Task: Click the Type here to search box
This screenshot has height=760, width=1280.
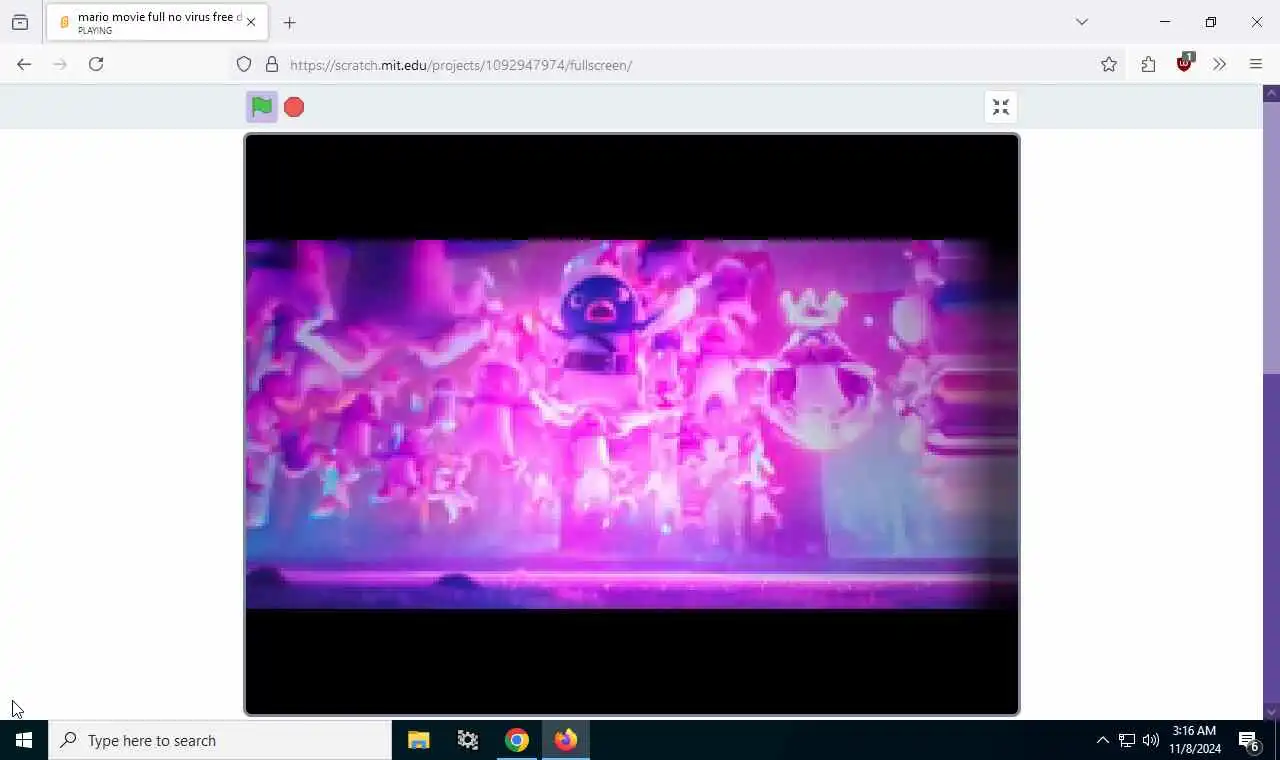Action: [220, 740]
